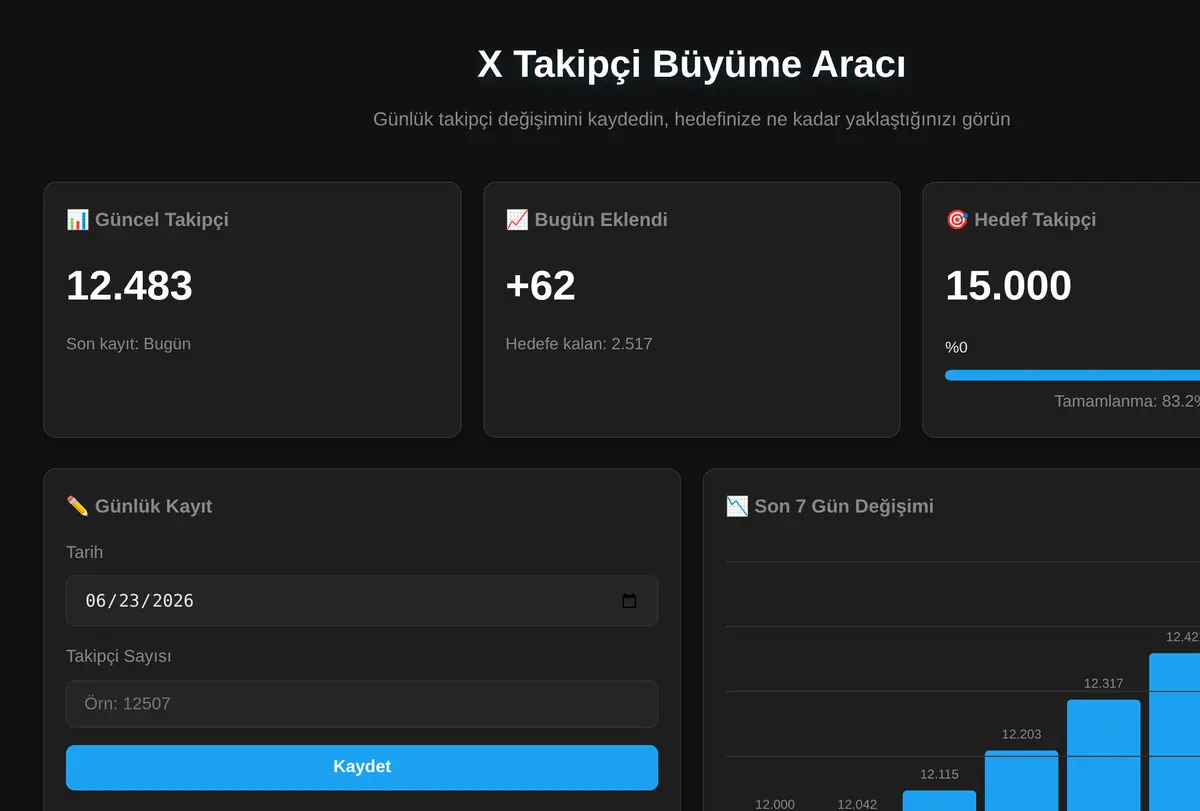Click the Takipçi Sayısı input field
Image resolution: width=1200 pixels, height=811 pixels.
coord(362,704)
